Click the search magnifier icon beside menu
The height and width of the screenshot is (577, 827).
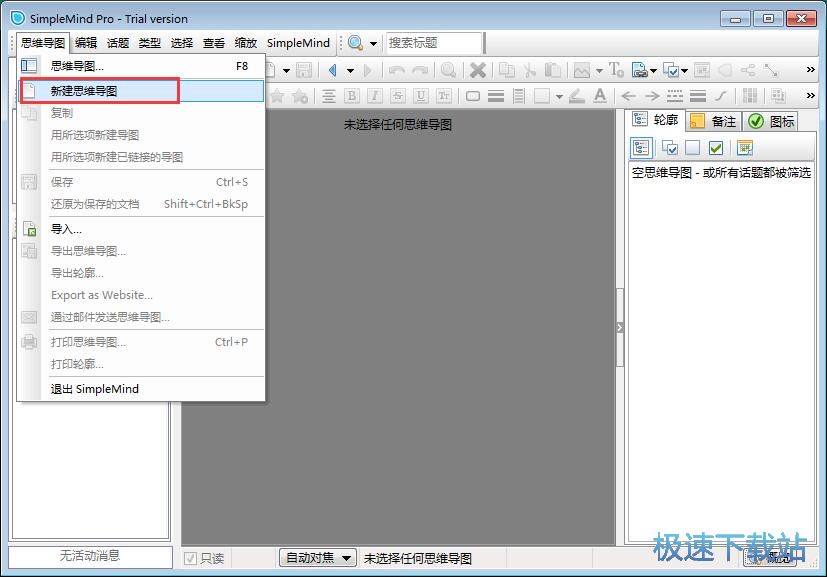pyautogui.click(x=356, y=43)
